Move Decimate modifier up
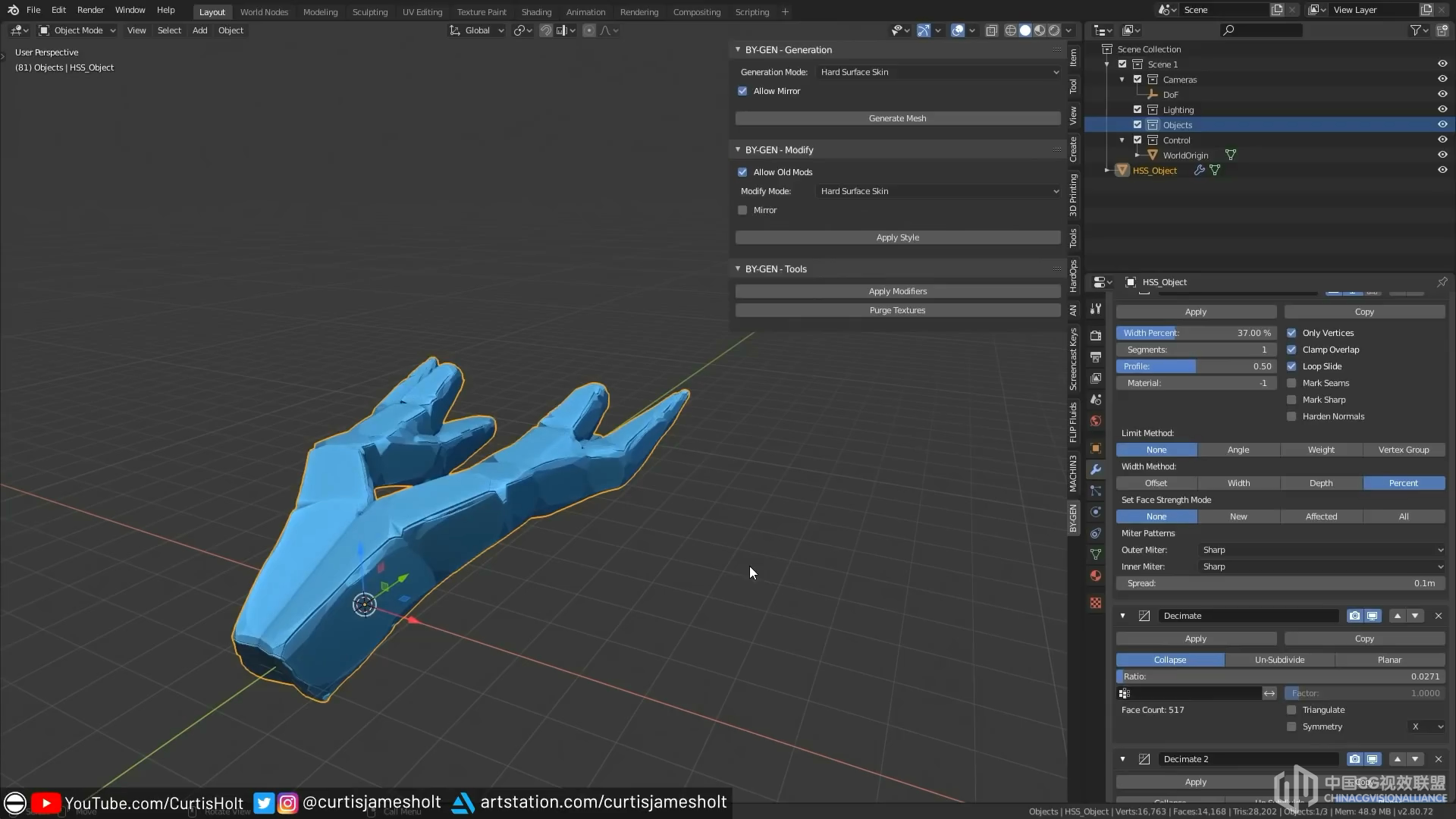The height and width of the screenshot is (819, 1456). (x=1398, y=616)
